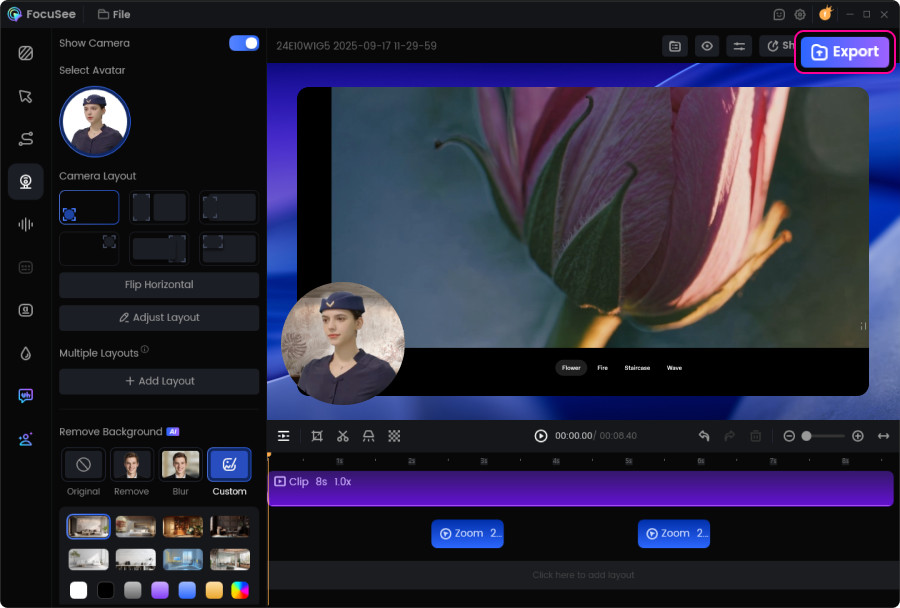Turn off the Show Camera switch
This screenshot has height=608, width=900.
pyautogui.click(x=244, y=43)
